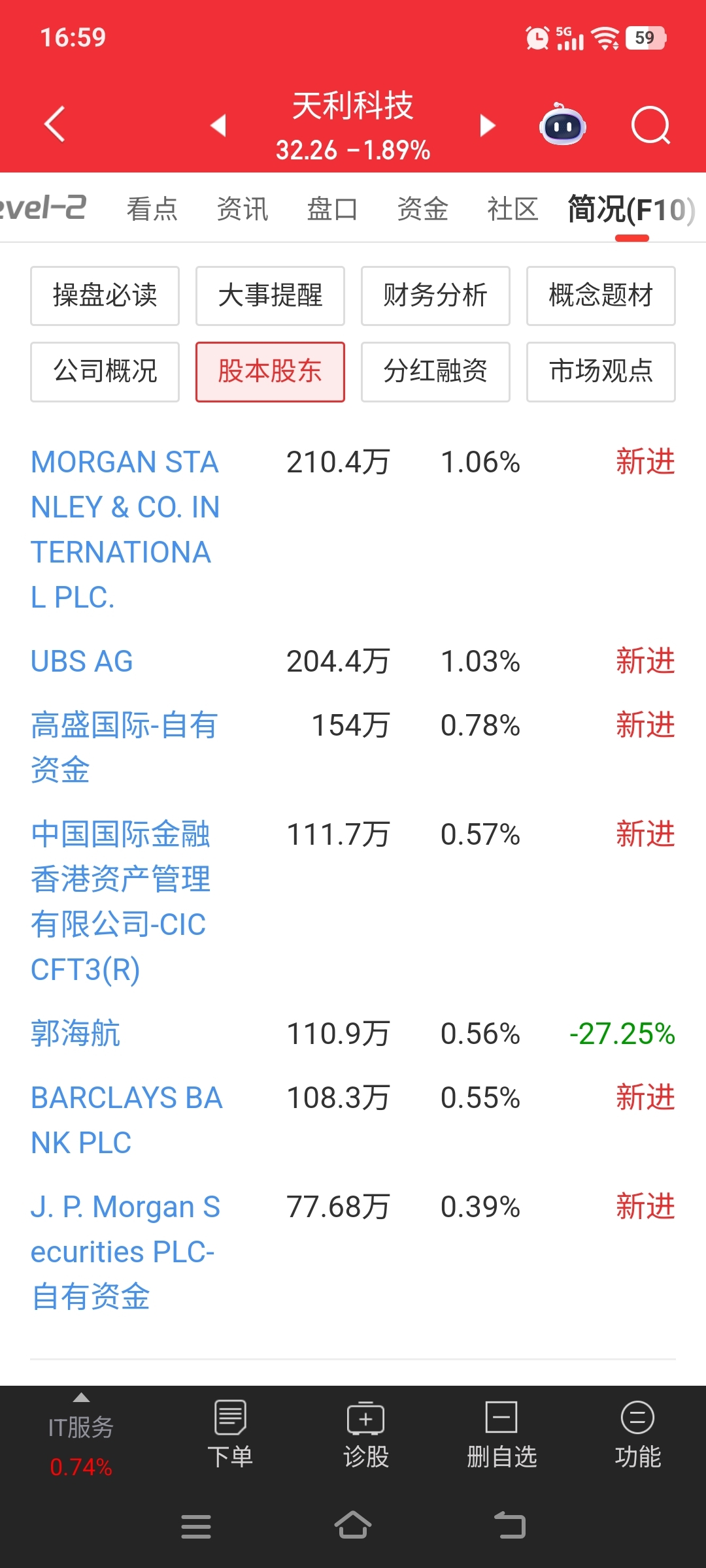Select 分红融资 section button

coord(435,371)
